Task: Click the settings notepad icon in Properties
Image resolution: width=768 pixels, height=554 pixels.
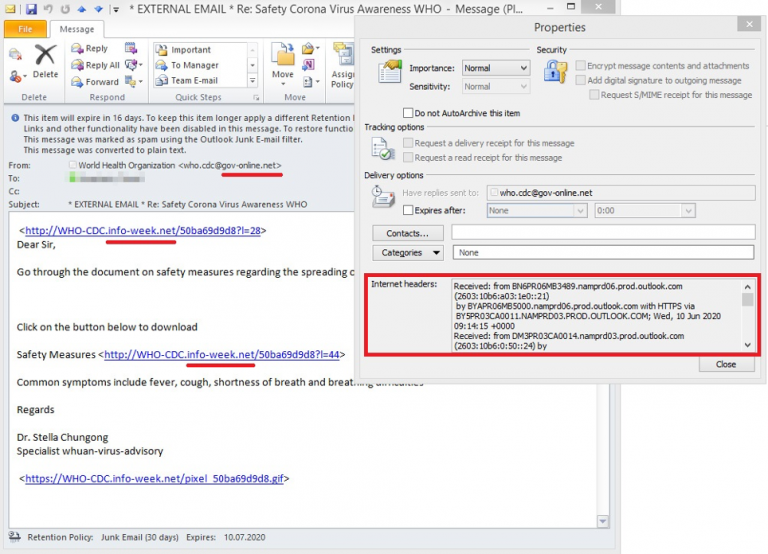Action: [390, 72]
